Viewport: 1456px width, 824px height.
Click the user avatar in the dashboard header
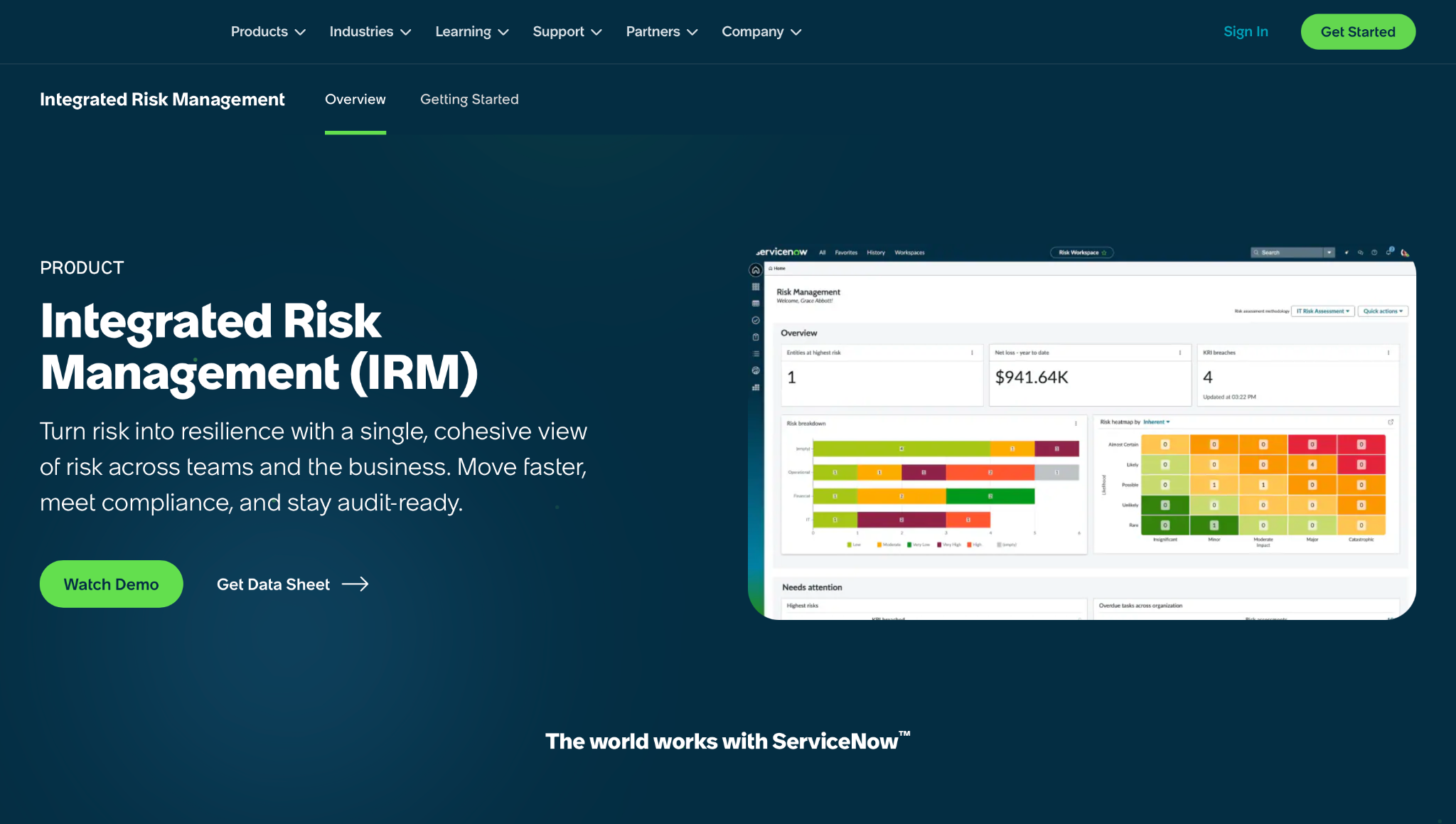[x=1405, y=252]
